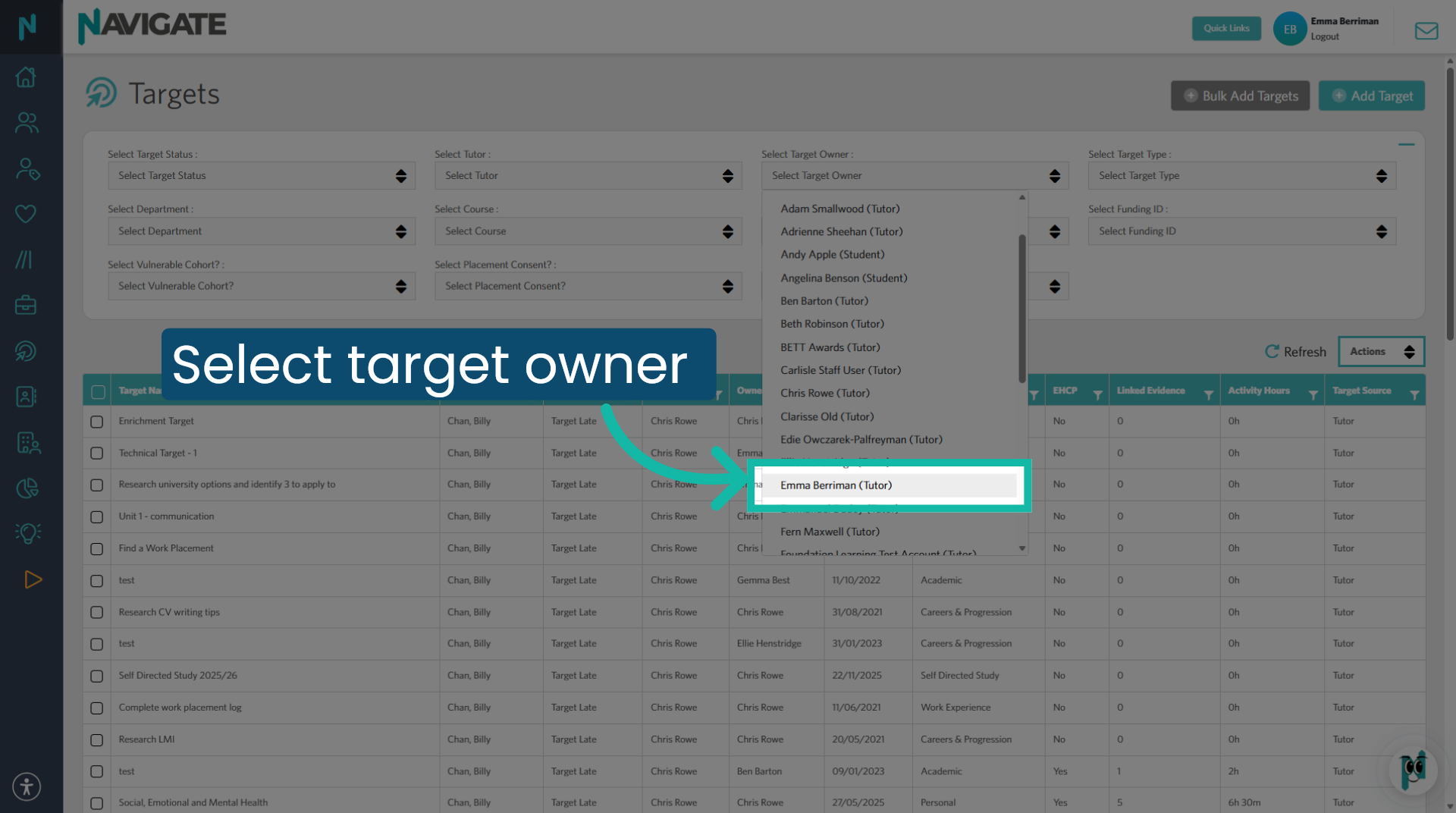Image resolution: width=1456 pixels, height=813 pixels.
Task: Open the accessibility icon
Action: [x=27, y=786]
